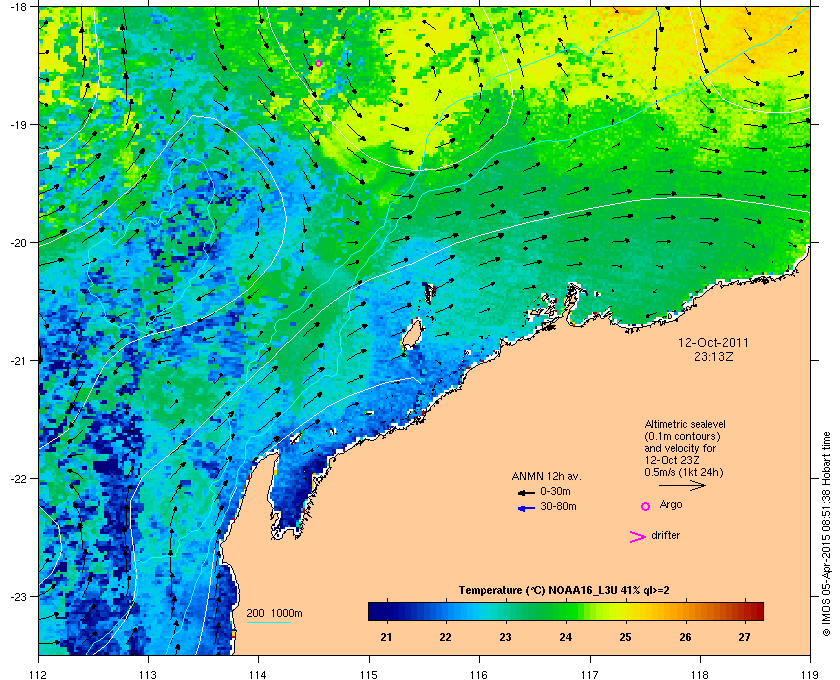The height and width of the screenshot is (680, 840).
Task: Click the Temperature NOAA16_L3U colorbar title
Action: click(x=564, y=591)
